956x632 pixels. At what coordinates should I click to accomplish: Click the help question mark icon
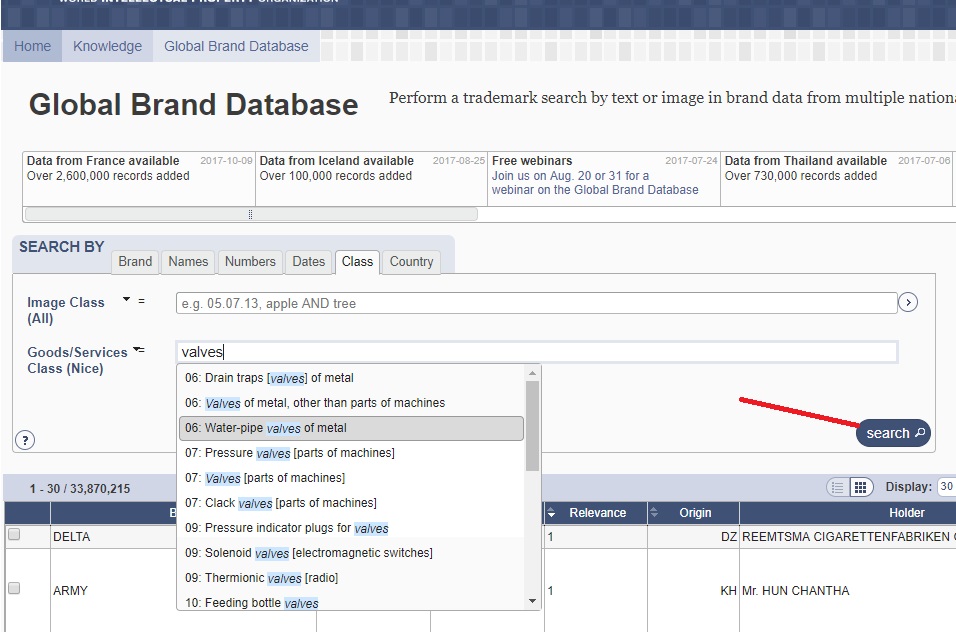pos(25,440)
